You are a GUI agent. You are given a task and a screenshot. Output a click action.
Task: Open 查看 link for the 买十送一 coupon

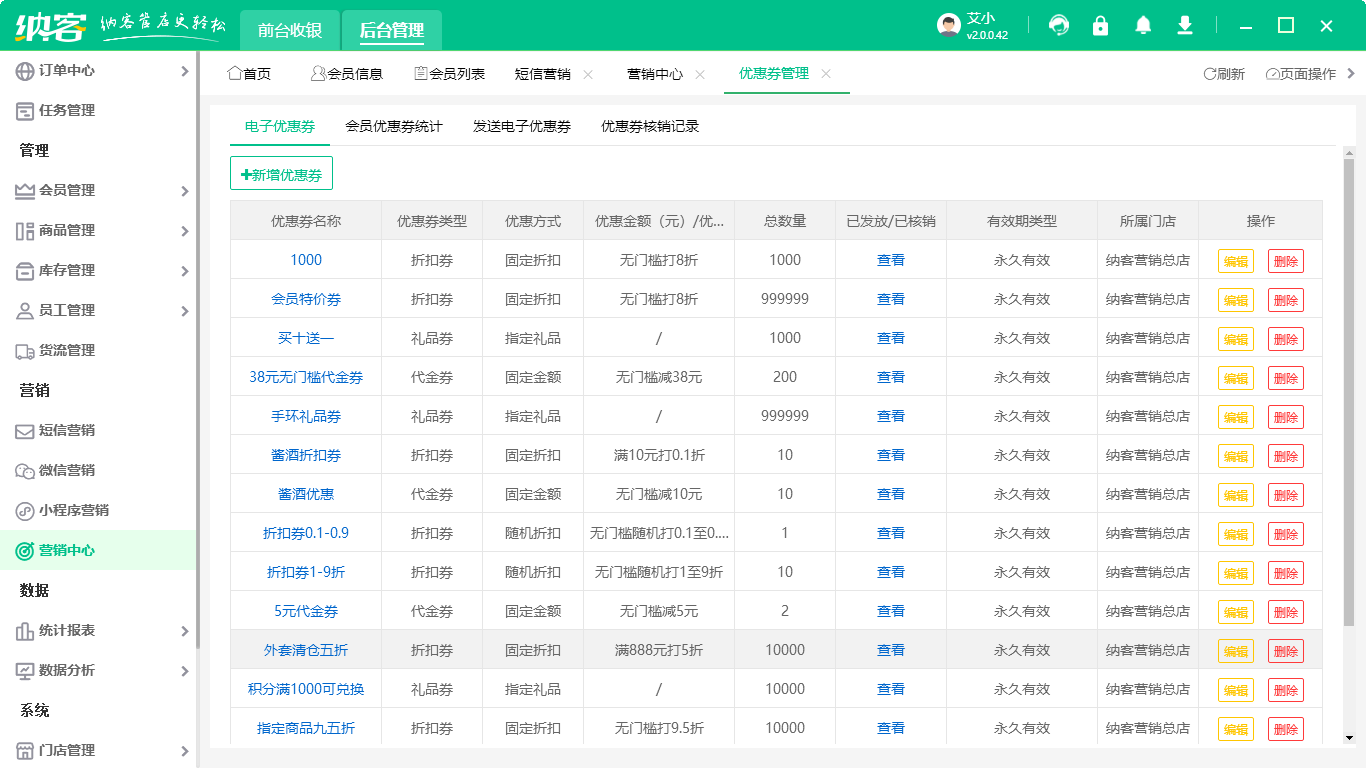click(x=889, y=338)
